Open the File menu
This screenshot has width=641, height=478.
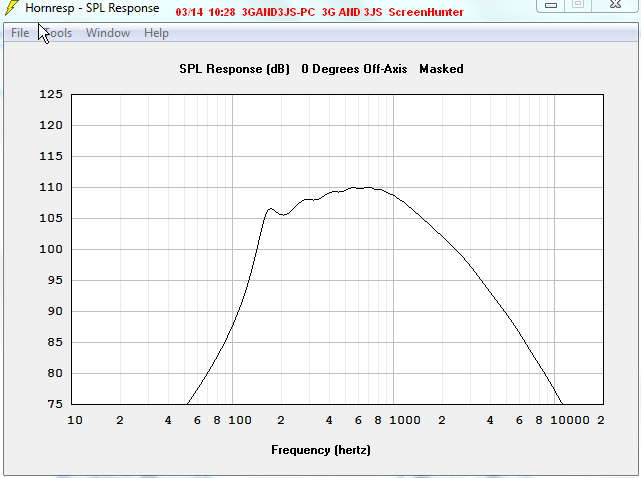pos(20,33)
